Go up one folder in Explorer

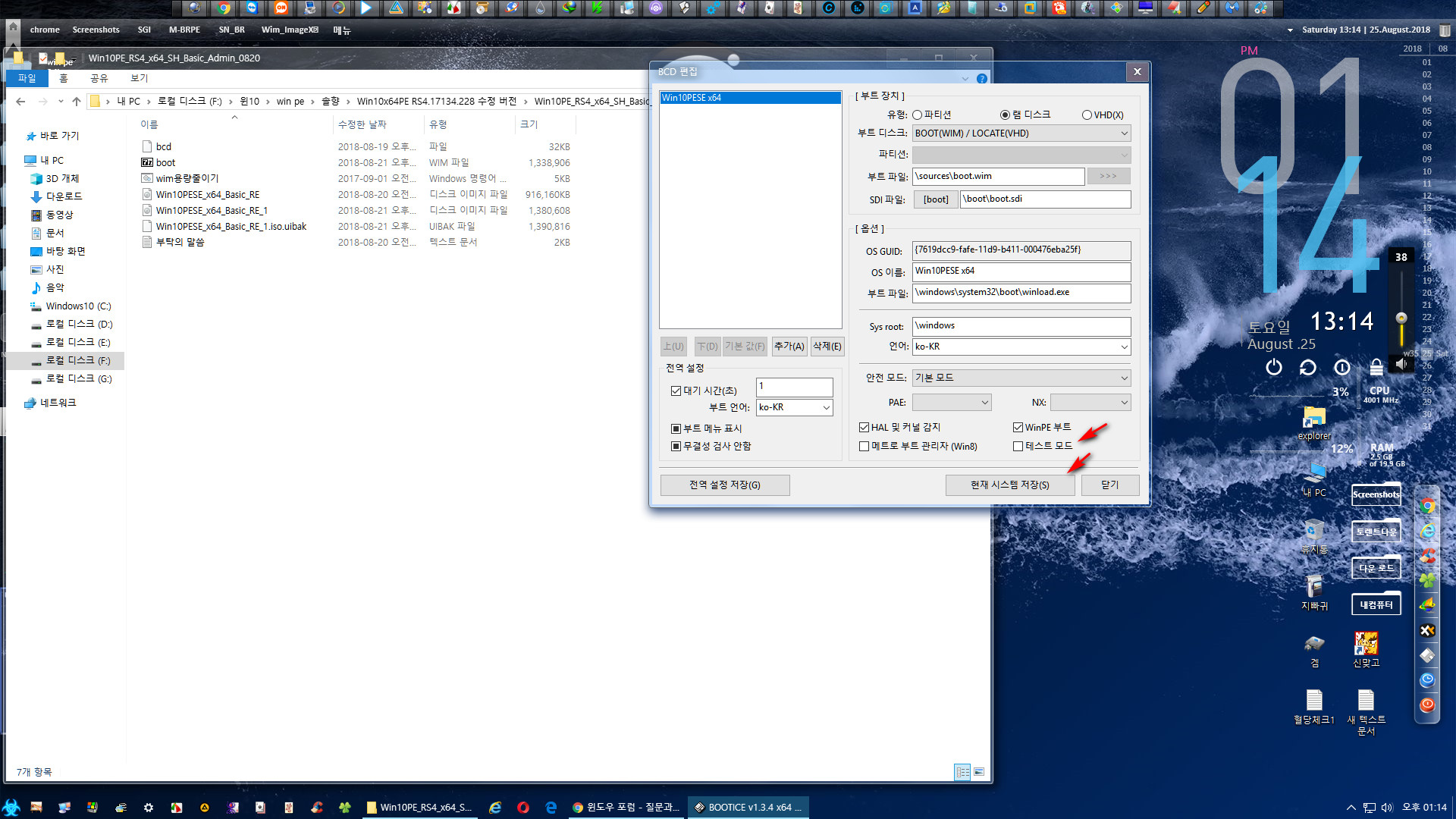point(77,102)
